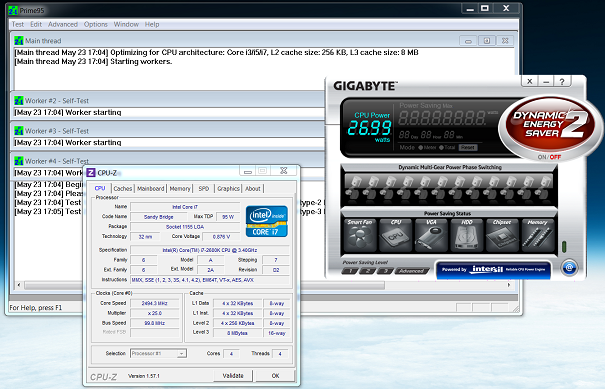Click the CPU-Z purple Z title icon

91,173
